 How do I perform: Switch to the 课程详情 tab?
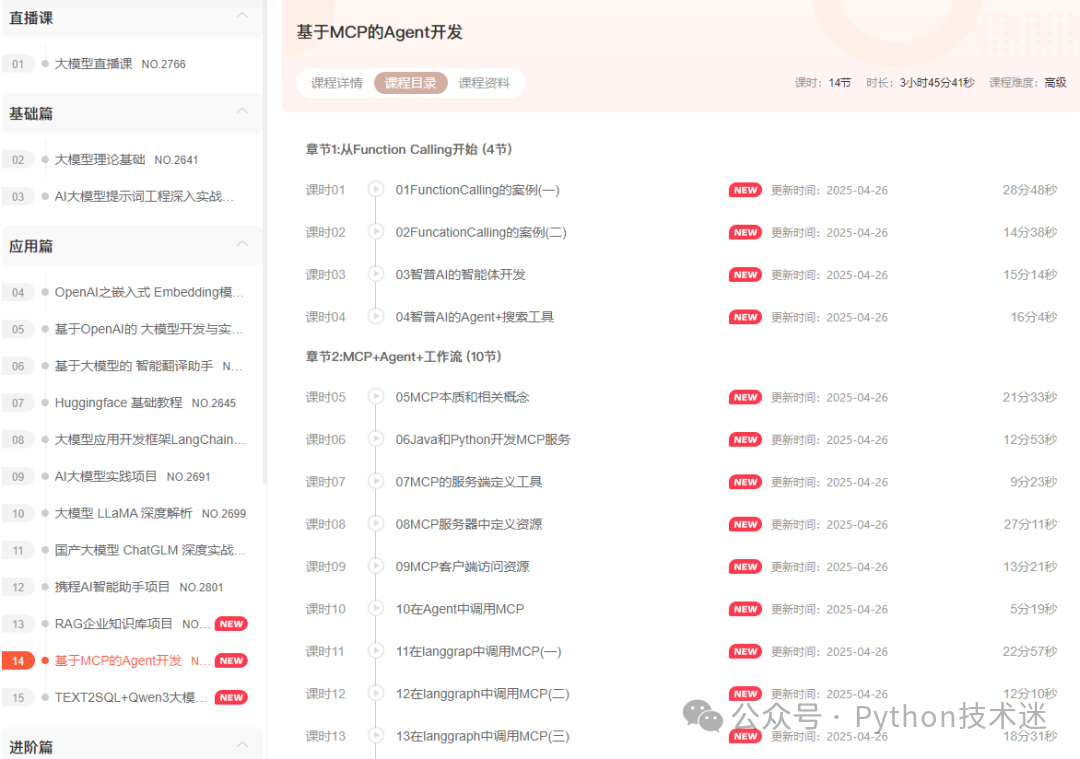click(337, 83)
